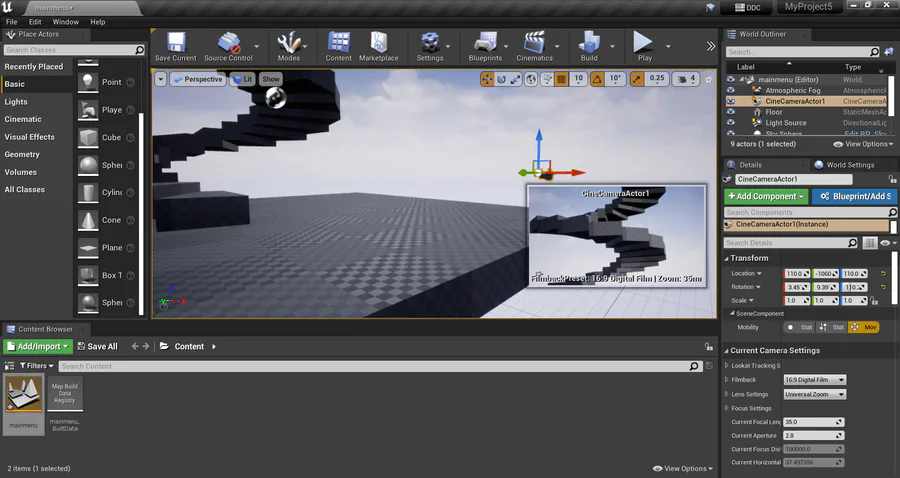Image resolution: width=900 pixels, height=478 pixels.
Task: Click the Current Focal Length value field
Action: (814, 422)
